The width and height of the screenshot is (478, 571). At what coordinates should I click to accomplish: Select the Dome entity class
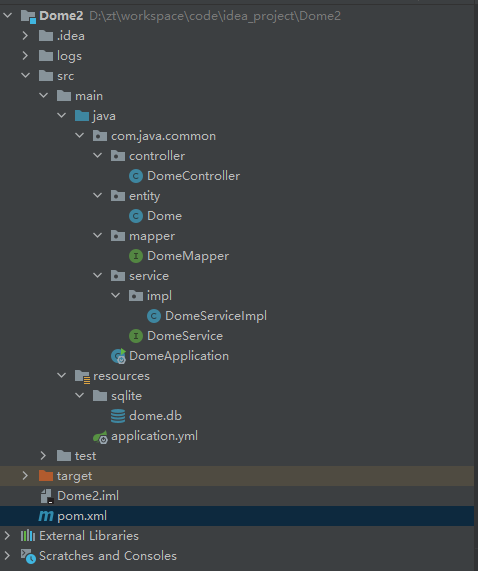click(164, 216)
